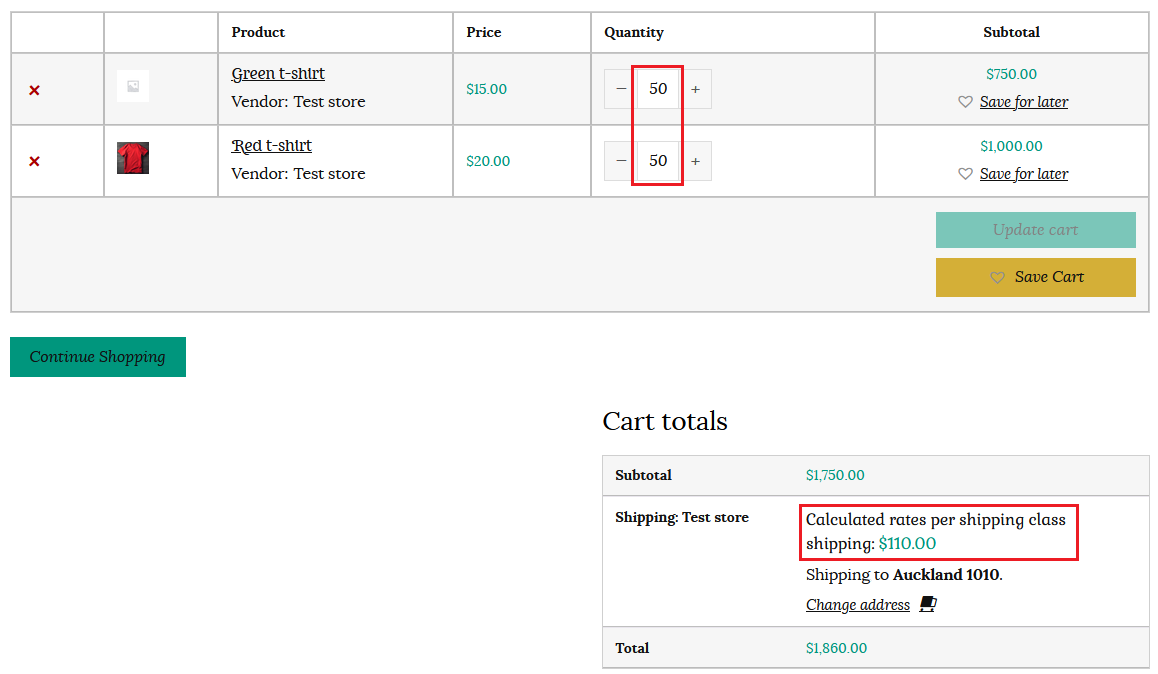Select the $1,860.00 total amount

[x=836, y=648]
